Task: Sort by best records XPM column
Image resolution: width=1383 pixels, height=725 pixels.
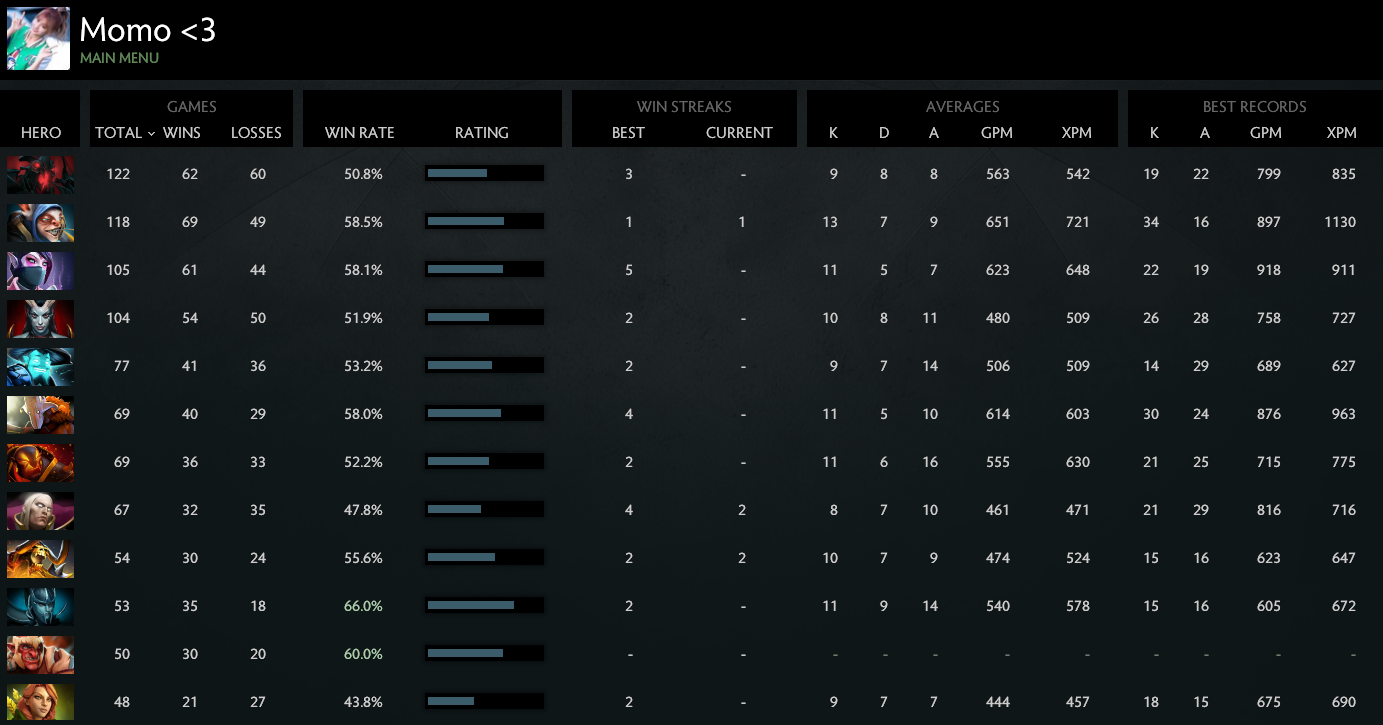Action: (1342, 132)
